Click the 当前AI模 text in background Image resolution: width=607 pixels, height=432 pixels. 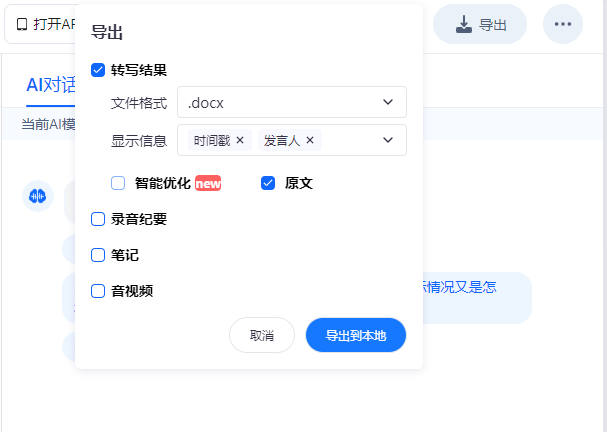(48, 124)
